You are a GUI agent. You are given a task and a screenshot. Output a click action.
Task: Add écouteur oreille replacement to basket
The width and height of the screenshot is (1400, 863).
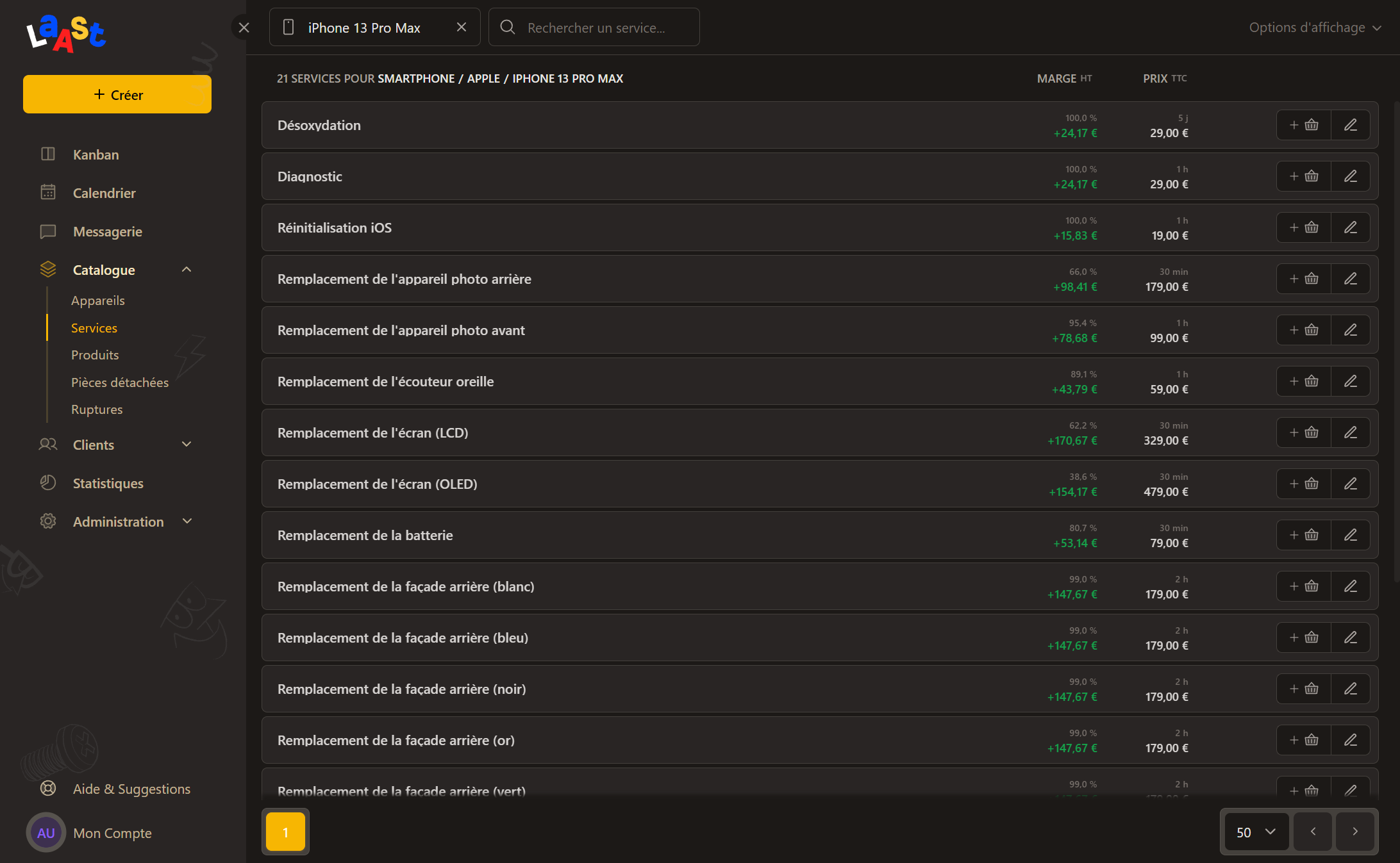(x=1304, y=381)
